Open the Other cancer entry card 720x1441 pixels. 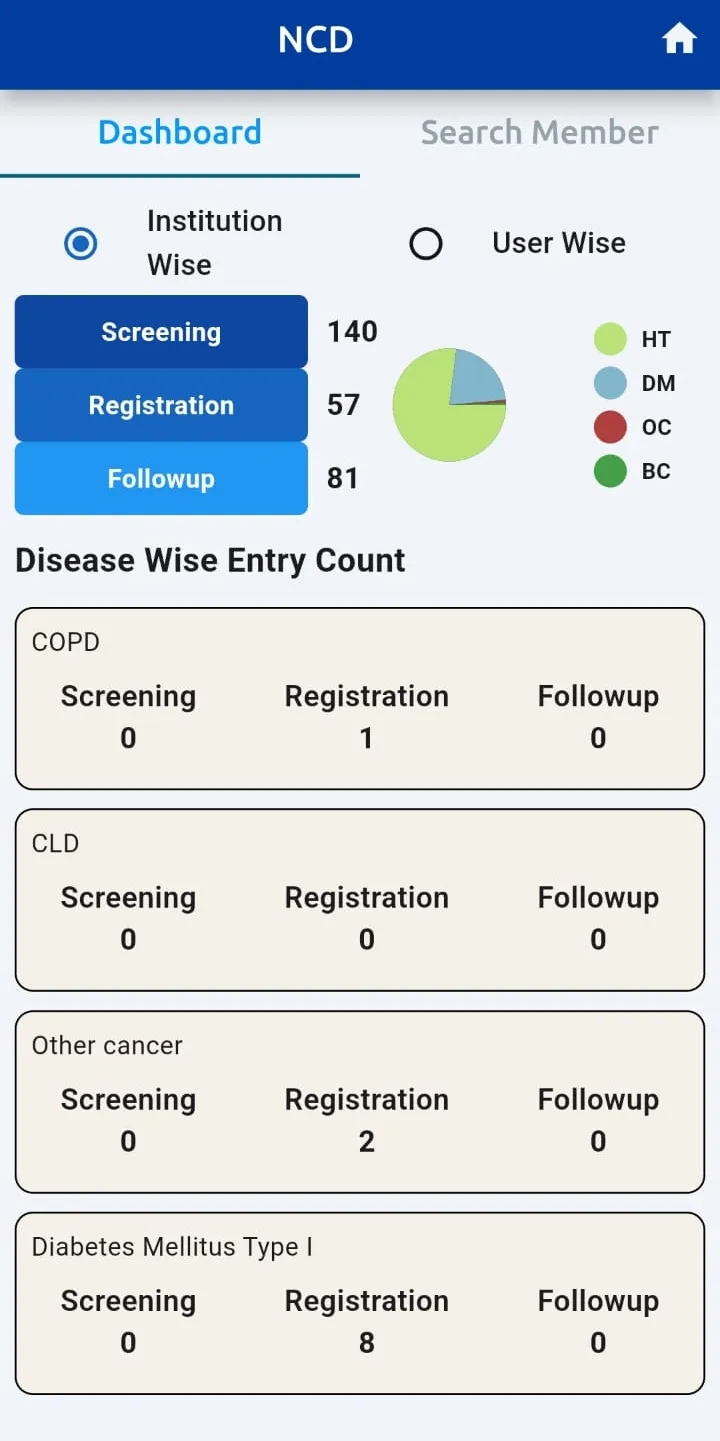[360, 1102]
